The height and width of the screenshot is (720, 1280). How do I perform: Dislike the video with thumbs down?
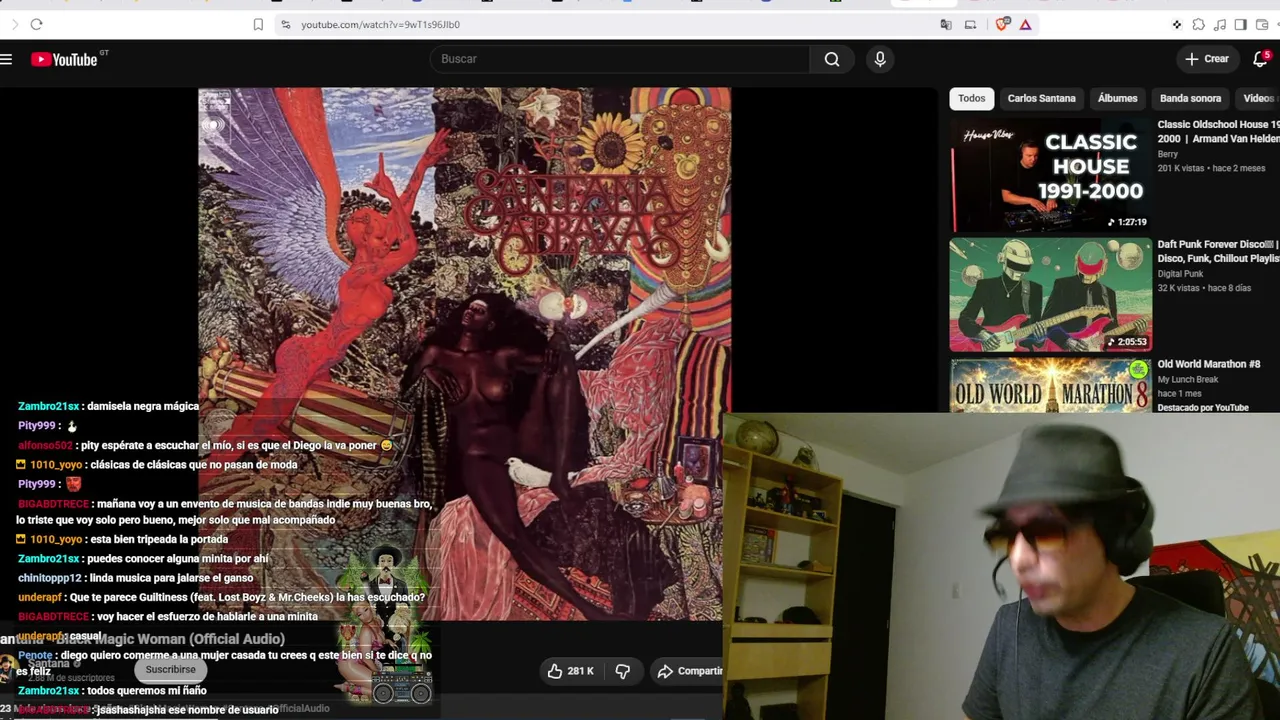point(622,671)
